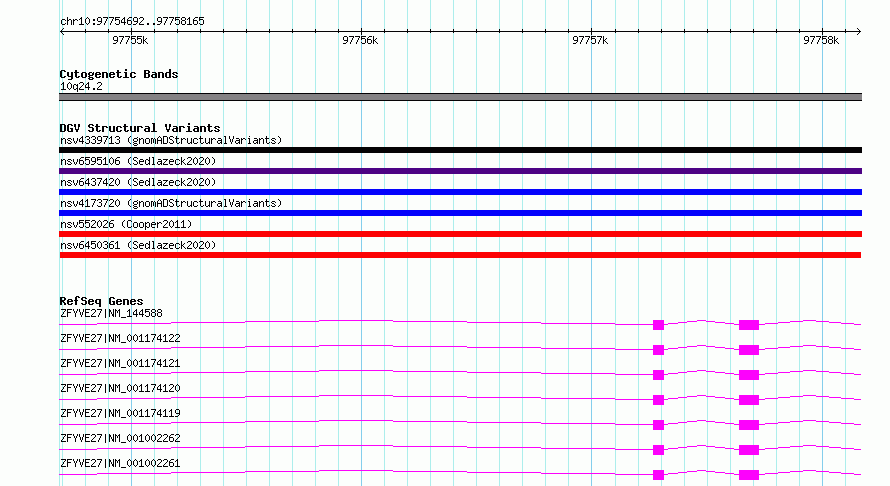This screenshot has width=890, height=486.
Task: Select the 10q24.2 band label
Action: tap(81, 86)
